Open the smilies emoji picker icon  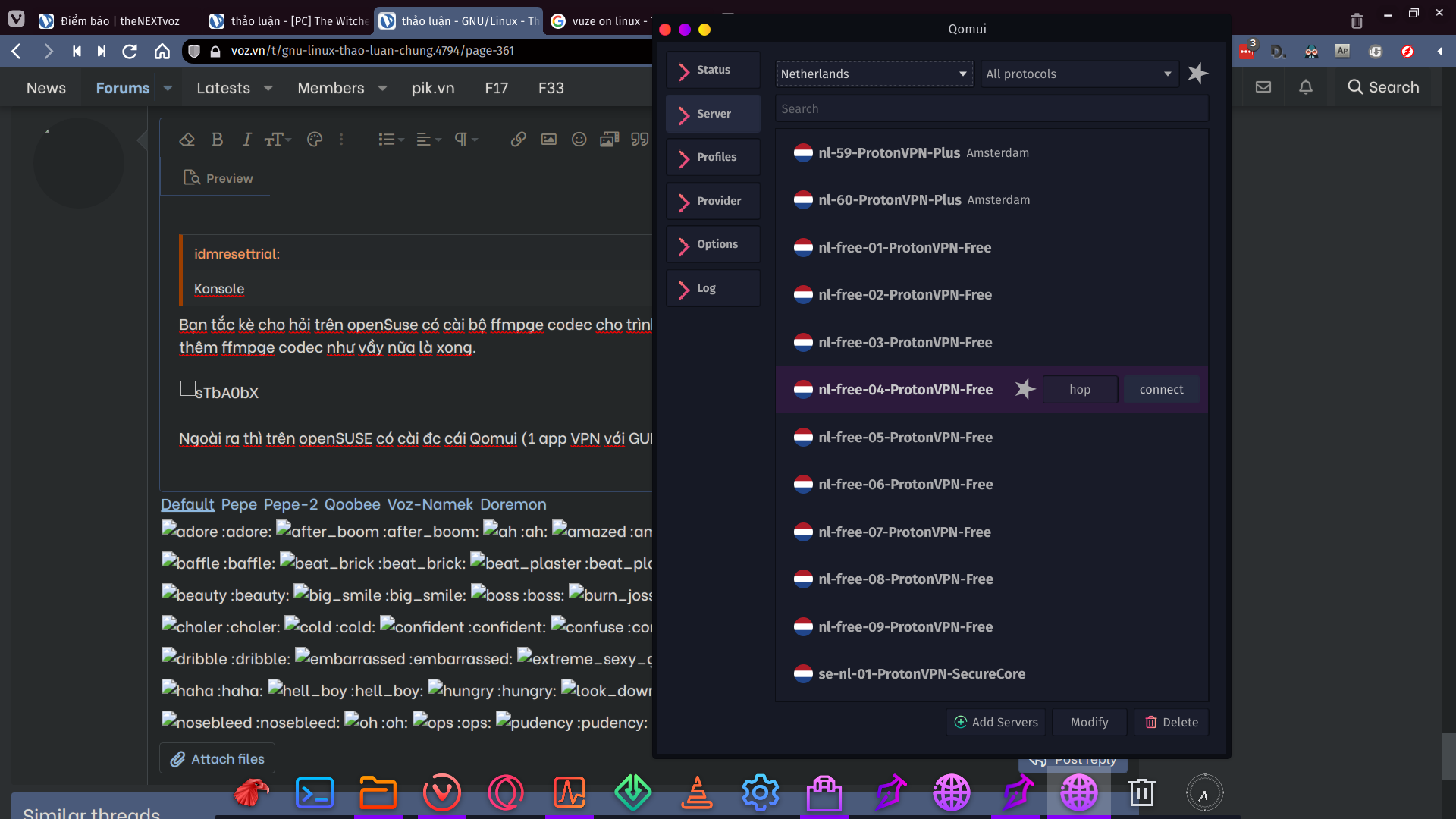(x=579, y=139)
